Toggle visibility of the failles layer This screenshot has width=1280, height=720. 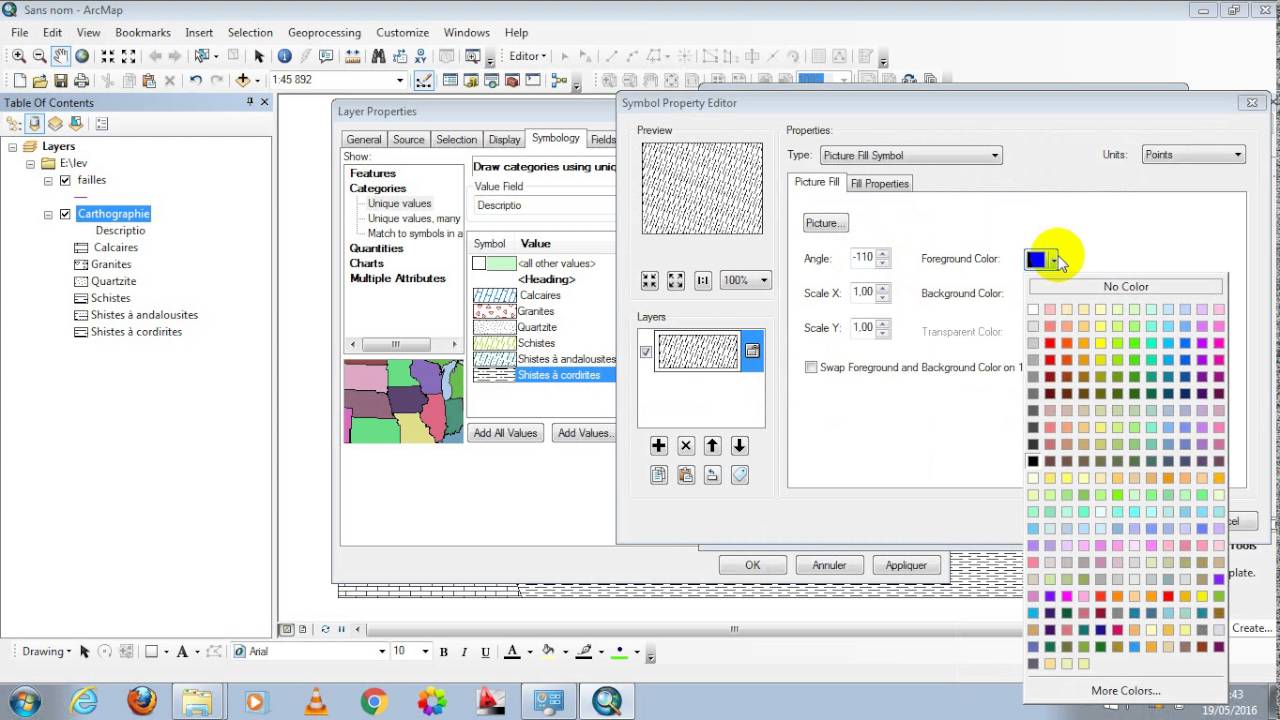pos(65,181)
